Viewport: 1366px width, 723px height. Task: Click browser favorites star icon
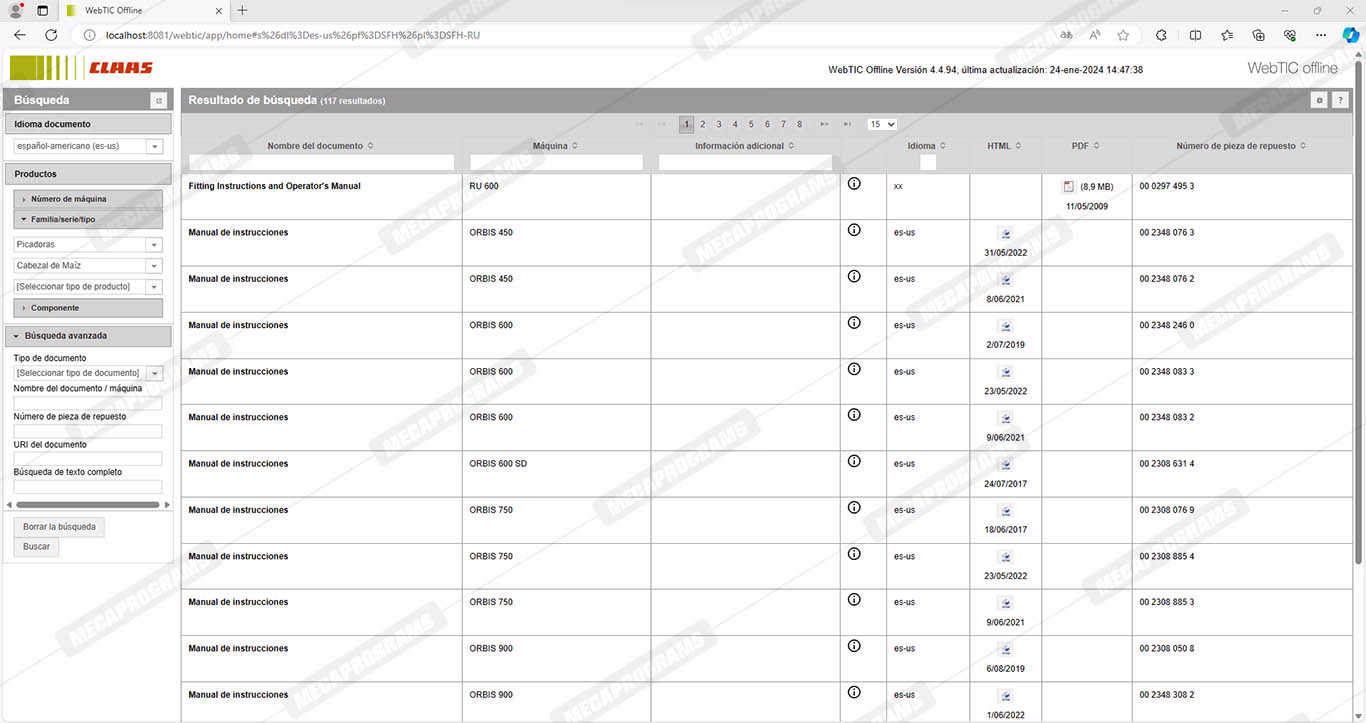tap(1123, 35)
